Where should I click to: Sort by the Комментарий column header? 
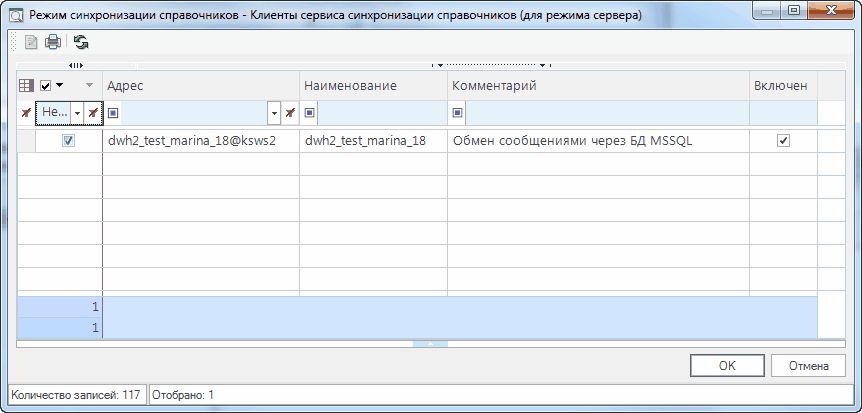click(x=597, y=86)
